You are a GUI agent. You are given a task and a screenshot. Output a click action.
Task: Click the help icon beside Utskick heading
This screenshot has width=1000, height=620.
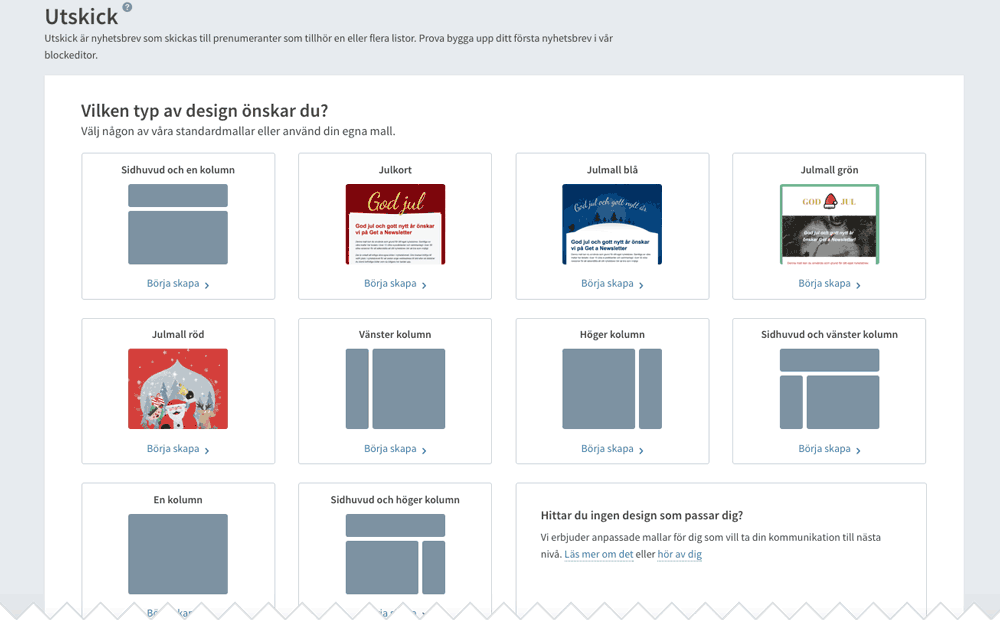(127, 7)
